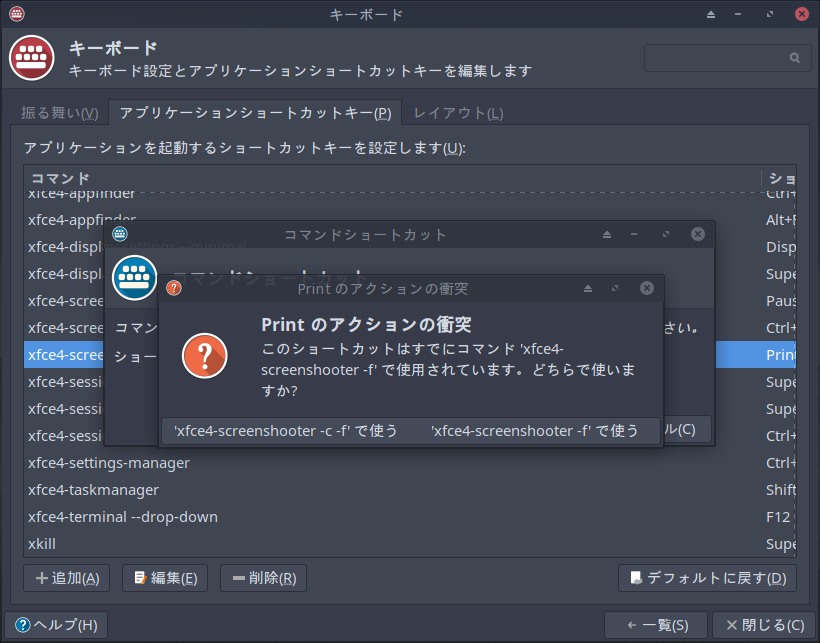Focus the search field in header
The width and height of the screenshot is (820, 643).
pyautogui.click(x=727, y=58)
